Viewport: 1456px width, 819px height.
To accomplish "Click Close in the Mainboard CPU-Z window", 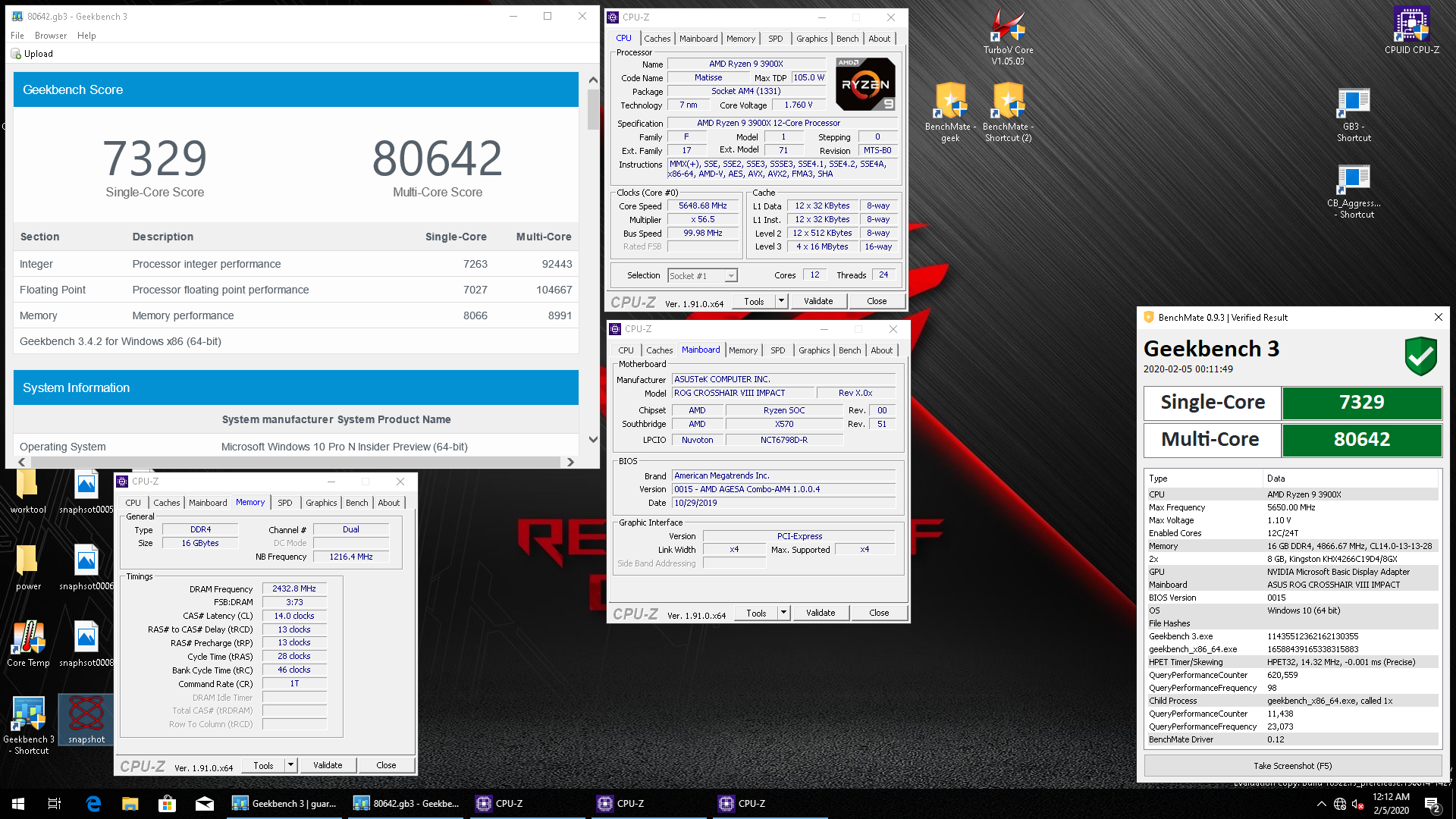I will coord(879,613).
